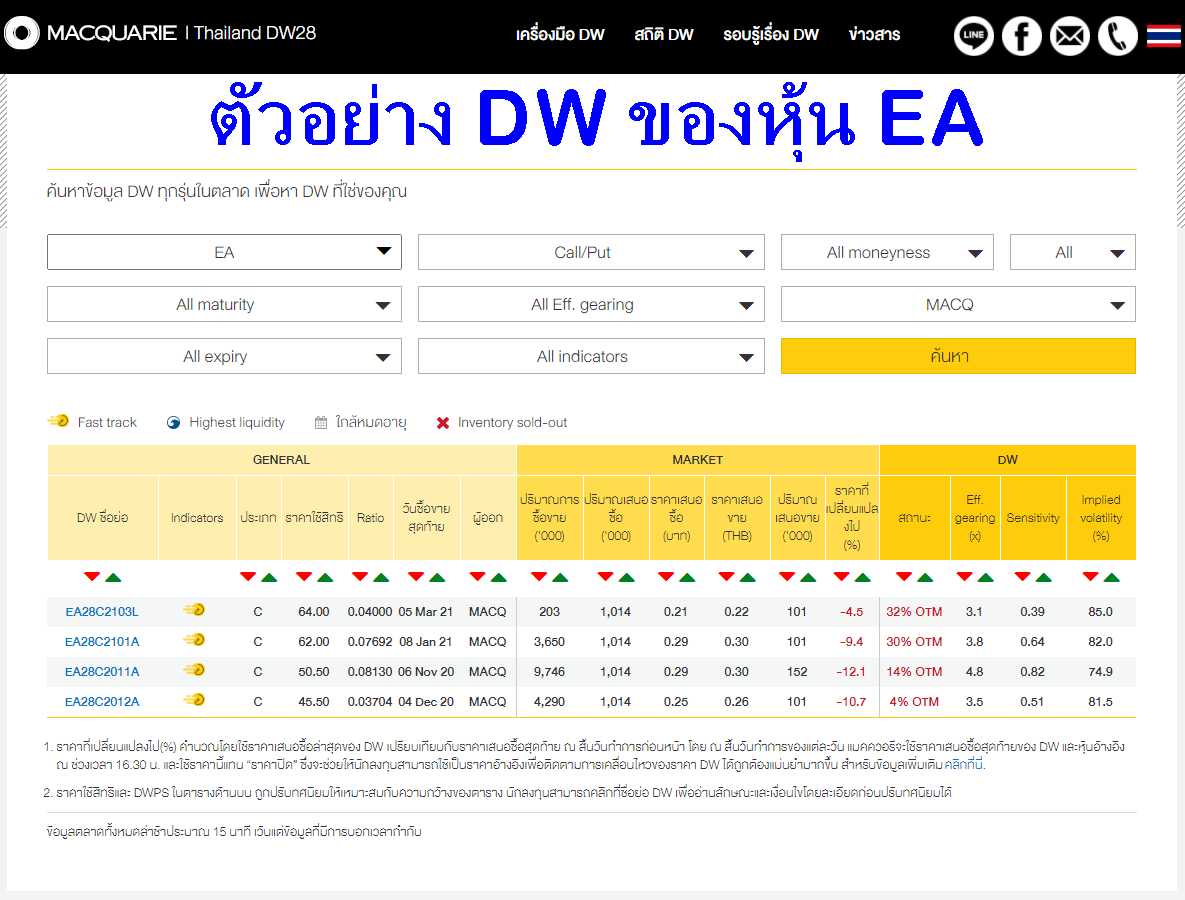1185x900 pixels.
Task: Open DW EA28C2101A details link
Action: pyautogui.click(x=102, y=642)
